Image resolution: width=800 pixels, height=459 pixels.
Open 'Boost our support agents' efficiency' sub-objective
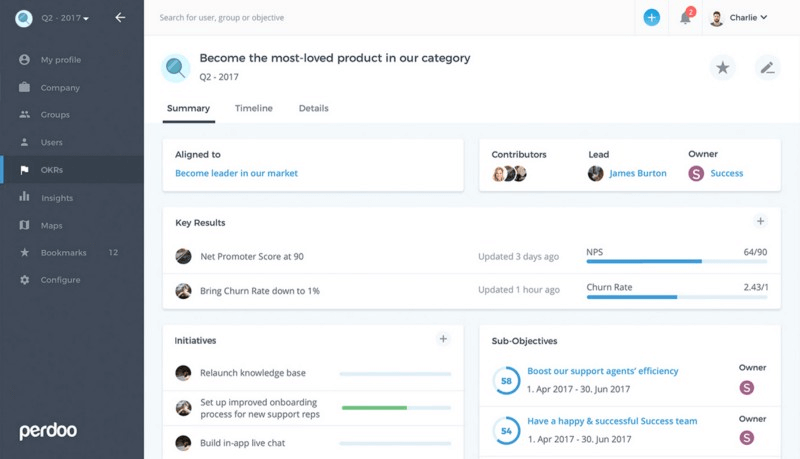(602, 371)
